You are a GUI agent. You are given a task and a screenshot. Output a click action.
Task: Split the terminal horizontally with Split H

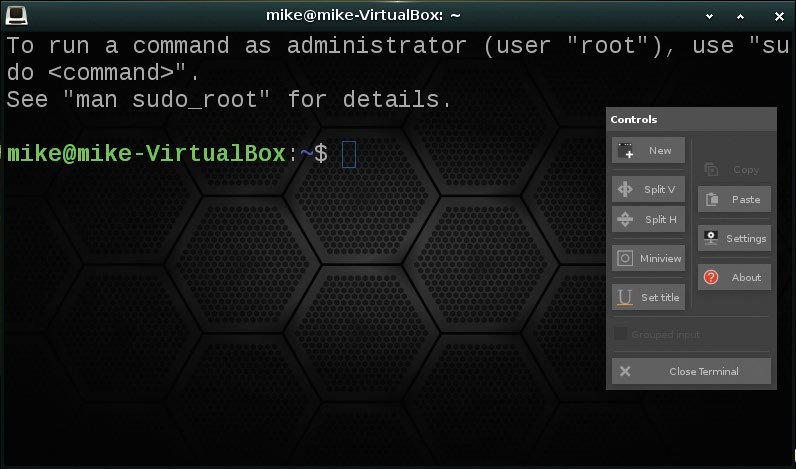tap(648, 219)
